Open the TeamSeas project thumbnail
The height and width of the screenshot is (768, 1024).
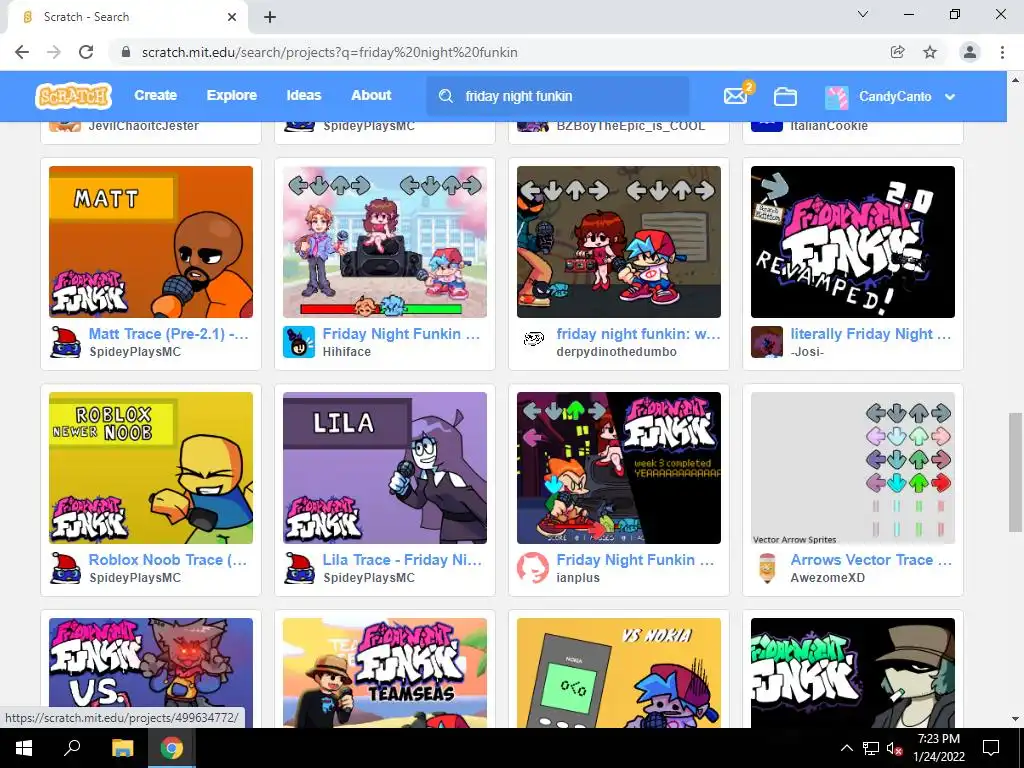point(385,673)
